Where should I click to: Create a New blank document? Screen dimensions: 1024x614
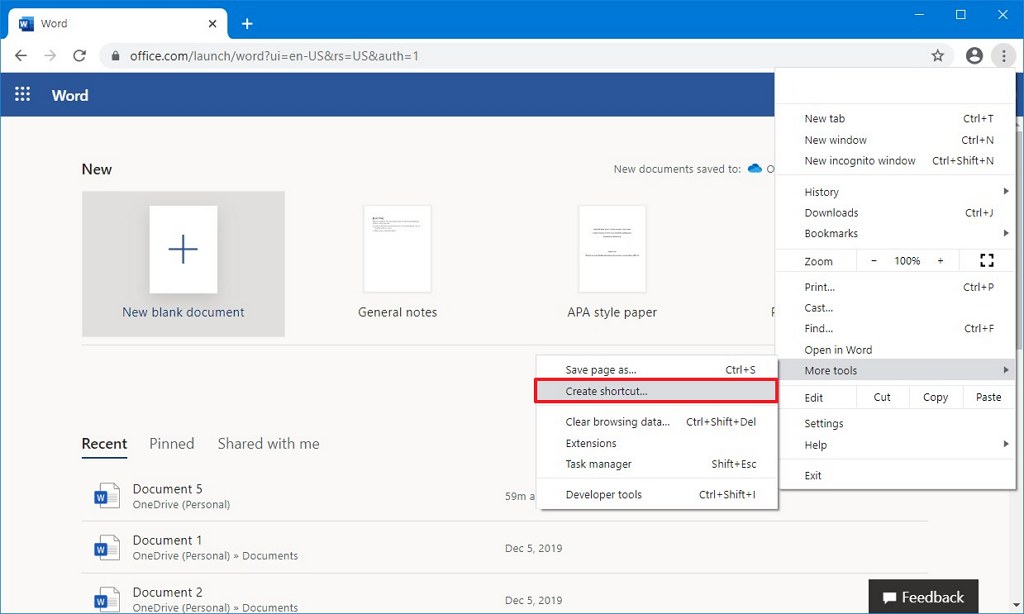point(183,264)
